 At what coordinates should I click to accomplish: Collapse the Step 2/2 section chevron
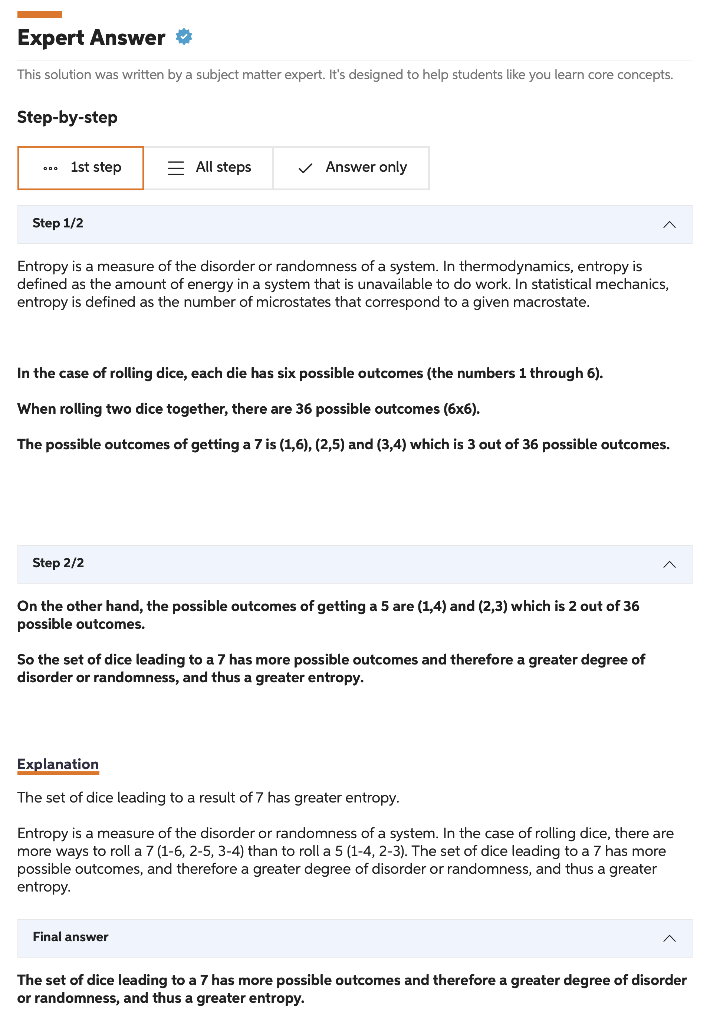(x=670, y=564)
